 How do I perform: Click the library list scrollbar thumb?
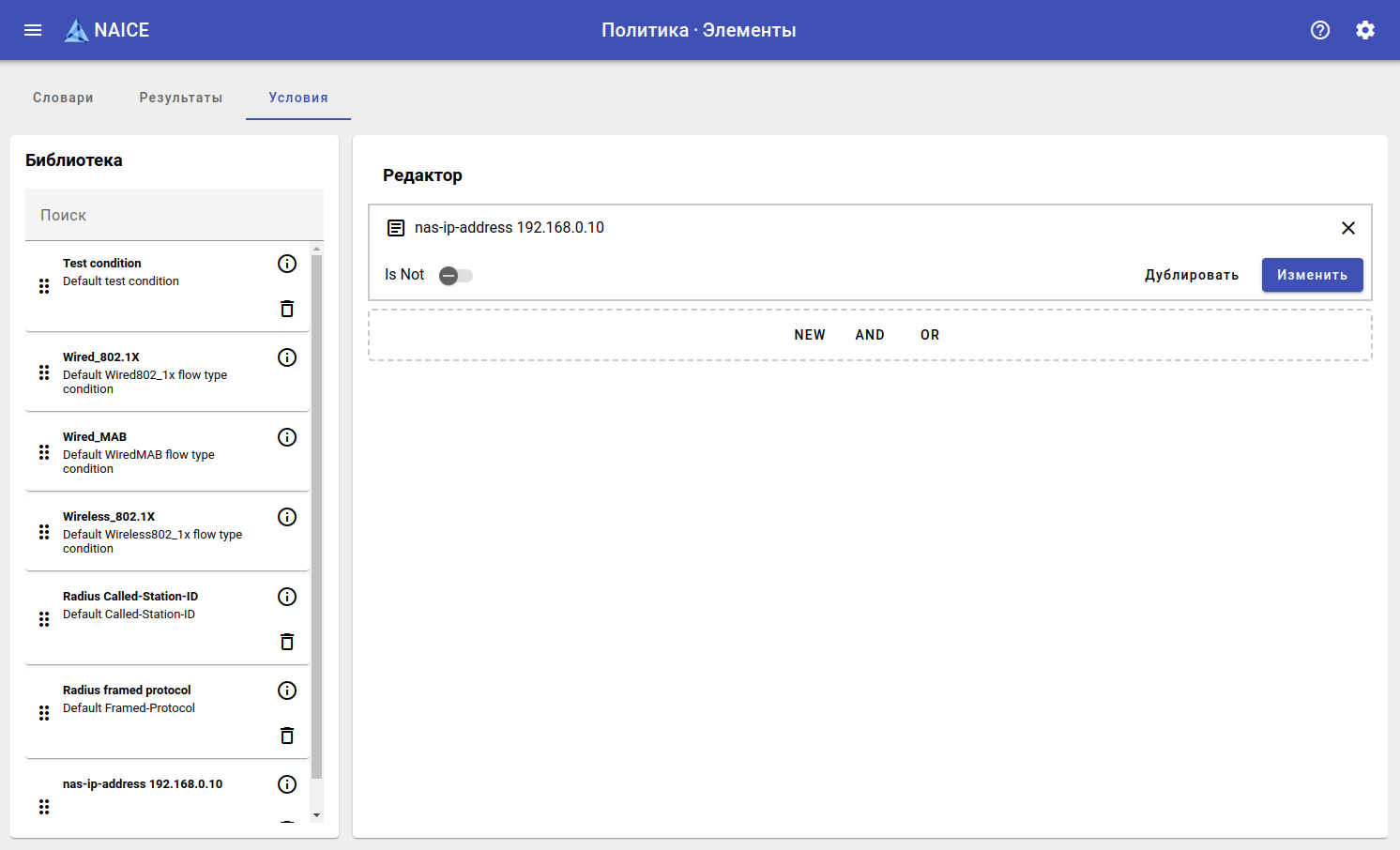point(316,516)
